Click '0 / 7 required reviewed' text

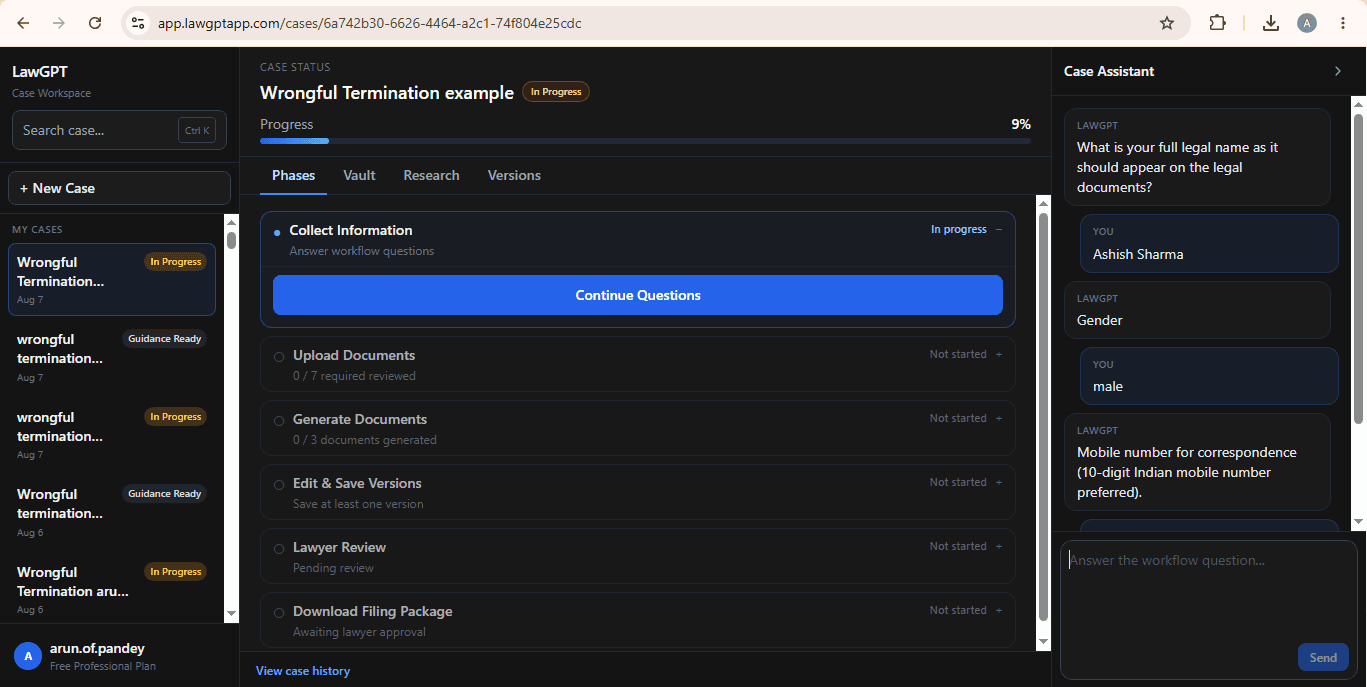click(354, 376)
